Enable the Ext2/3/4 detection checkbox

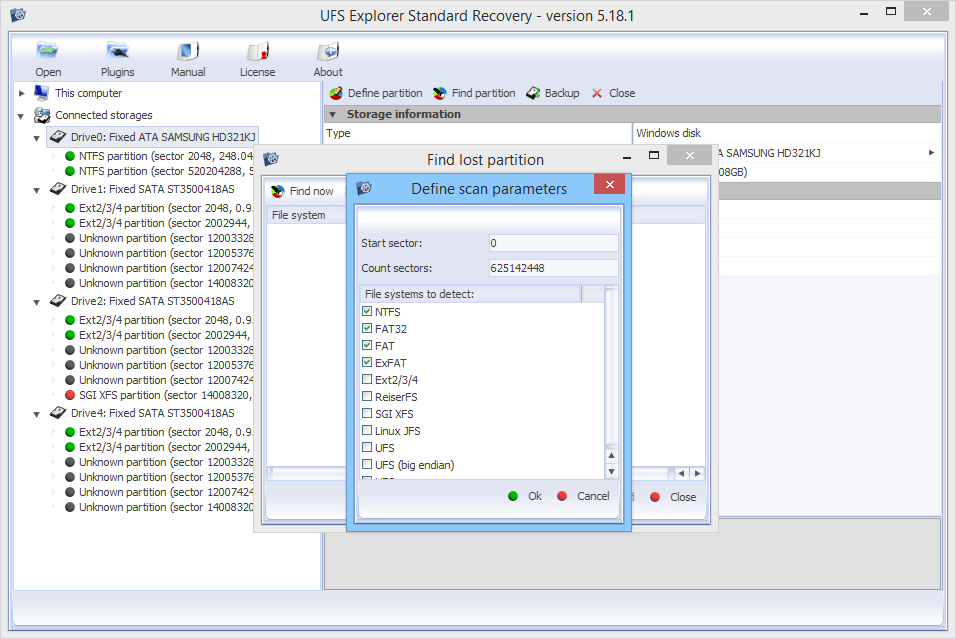[367, 379]
